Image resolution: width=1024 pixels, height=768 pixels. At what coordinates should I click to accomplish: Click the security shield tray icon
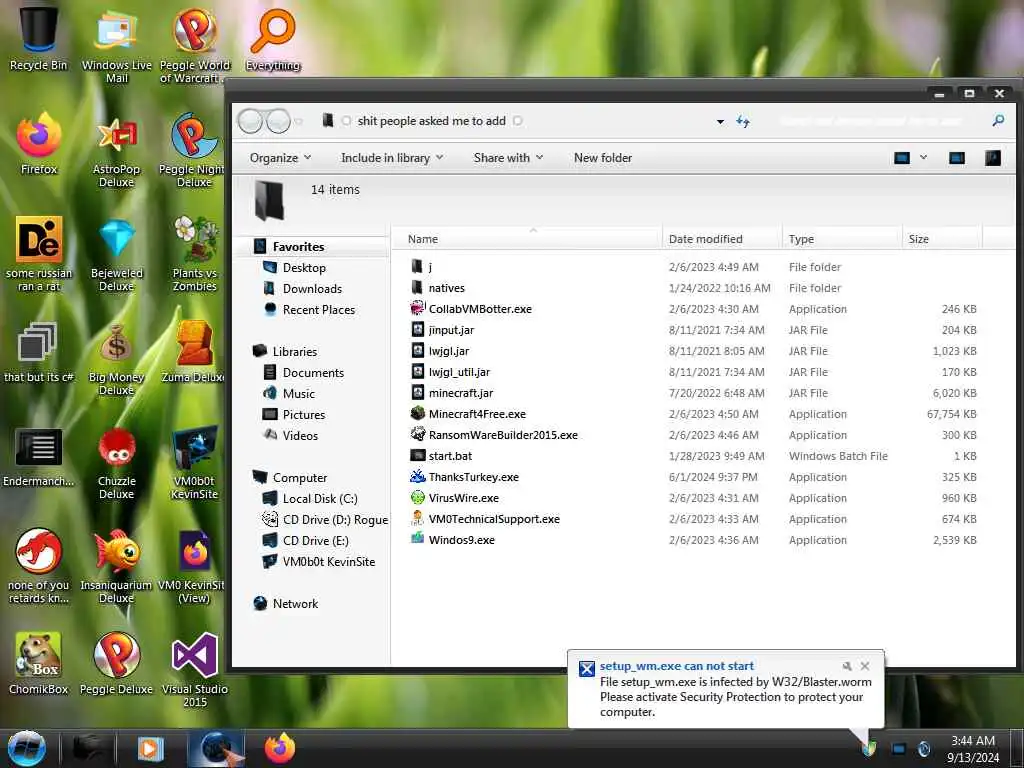click(869, 749)
